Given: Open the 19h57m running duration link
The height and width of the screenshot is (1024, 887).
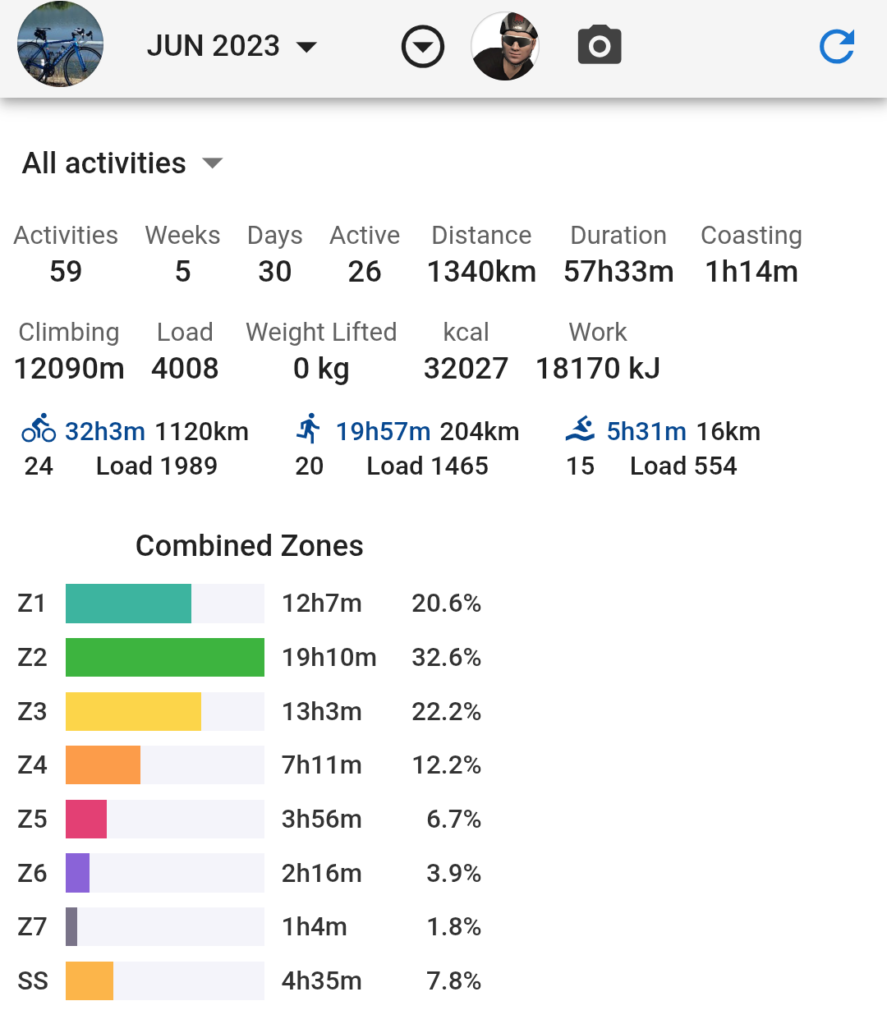Looking at the screenshot, I should tap(383, 432).
